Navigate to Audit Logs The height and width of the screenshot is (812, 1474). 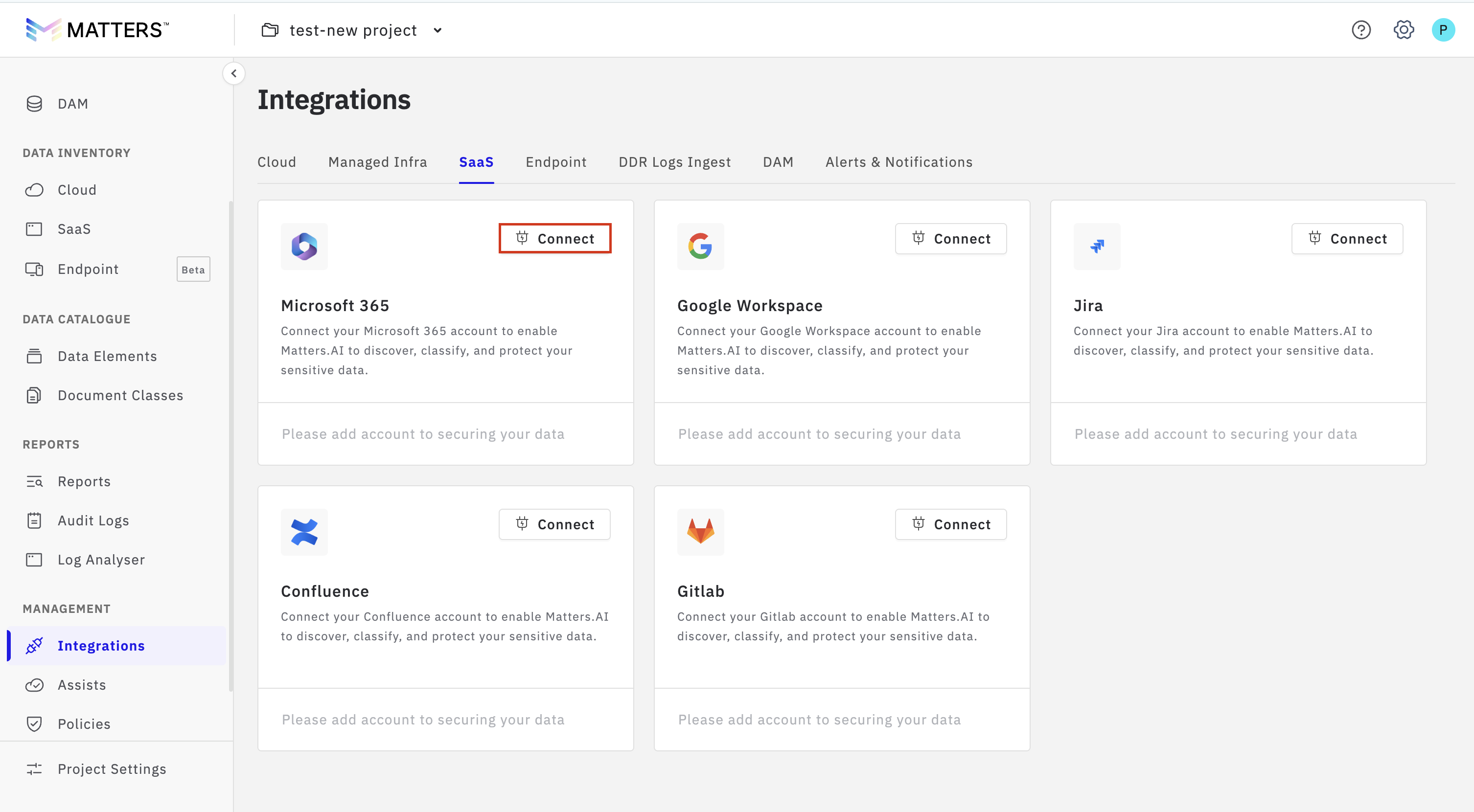tap(93, 520)
